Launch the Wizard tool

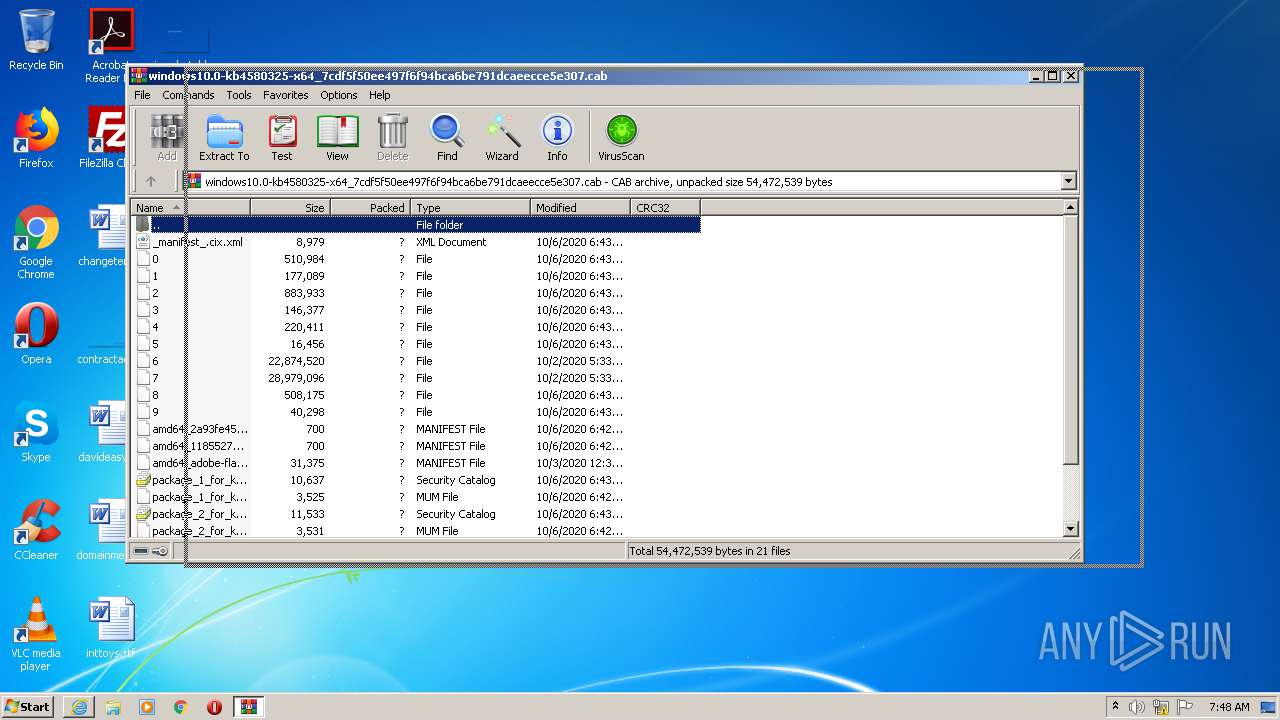click(x=502, y=138)
